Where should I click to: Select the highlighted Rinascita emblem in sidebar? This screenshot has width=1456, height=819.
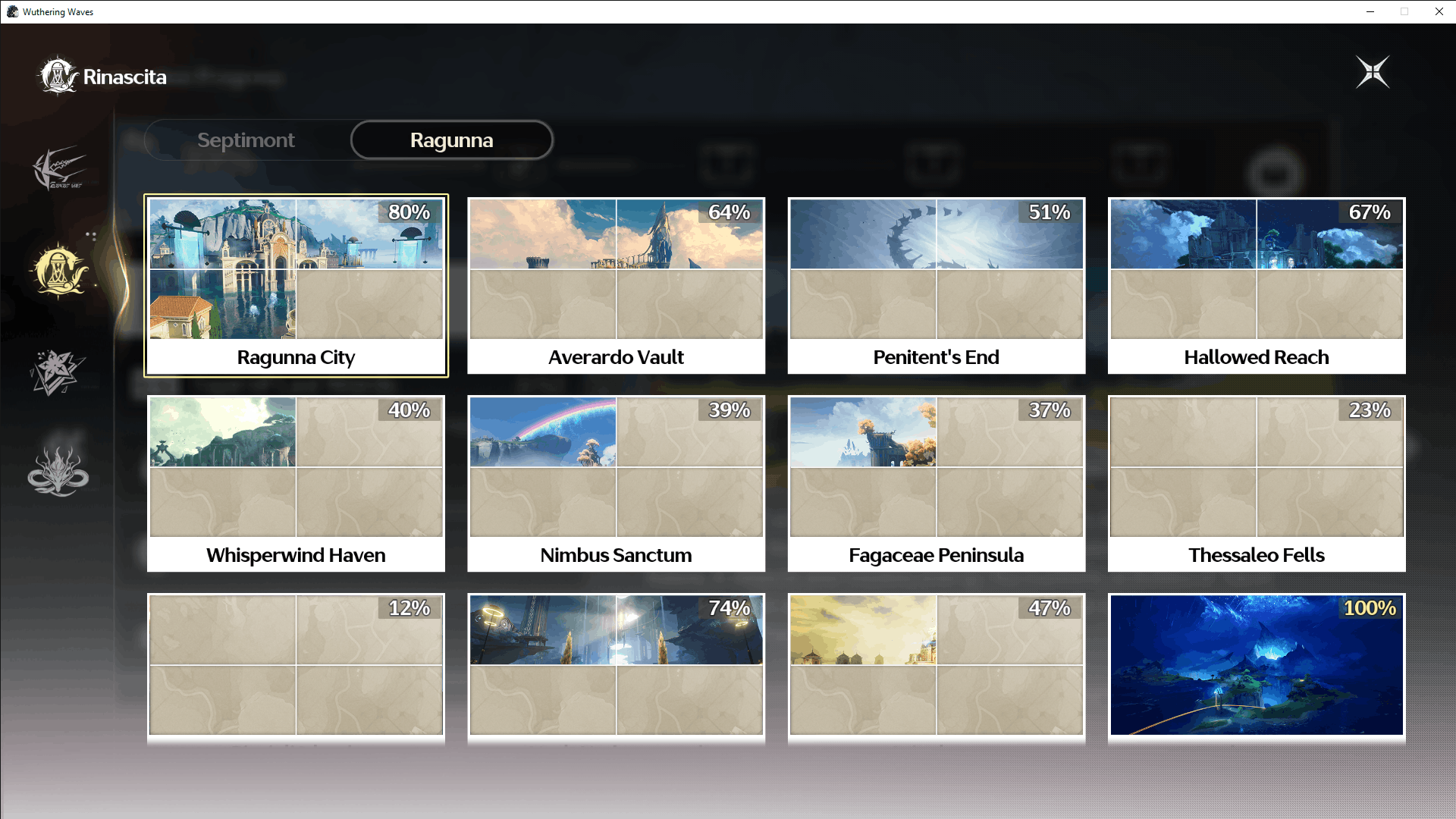pyautogui.click(x=58, y=271)
